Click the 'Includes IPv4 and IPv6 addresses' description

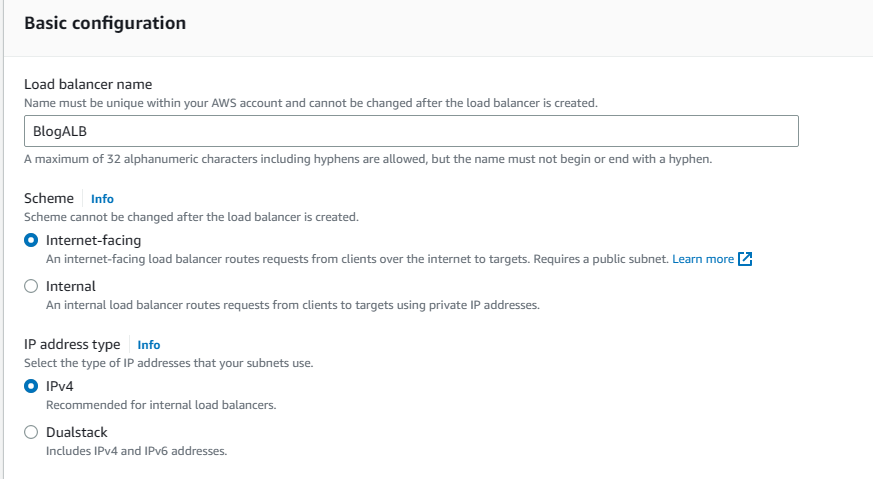click(x=136, y=451)
